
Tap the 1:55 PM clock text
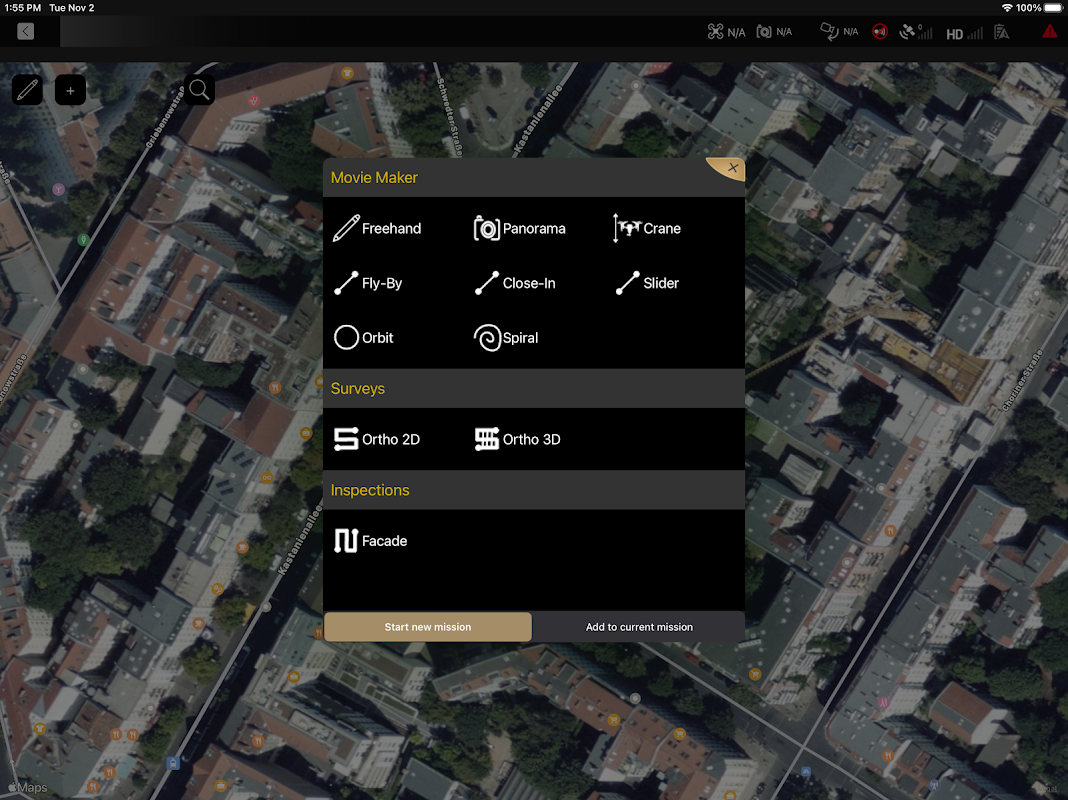(x=22, y=7)
